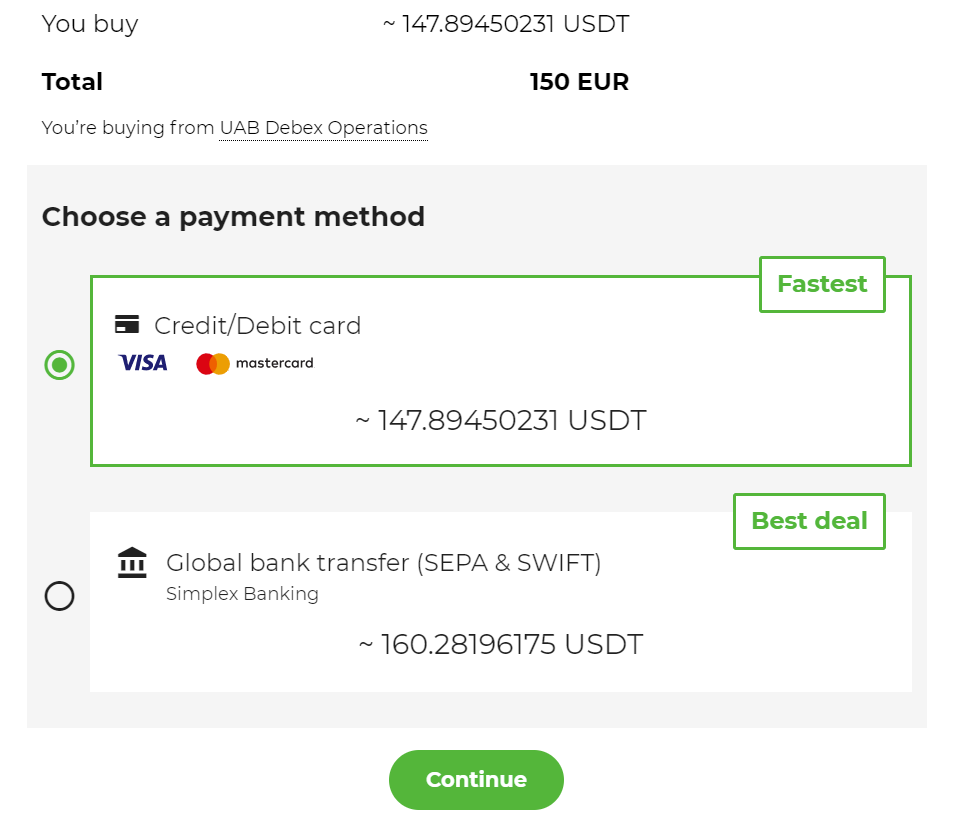Click the Credit/Debit card label
This screenshot has height=834, width=958.
pyautogui.click(x=257, y=325)
